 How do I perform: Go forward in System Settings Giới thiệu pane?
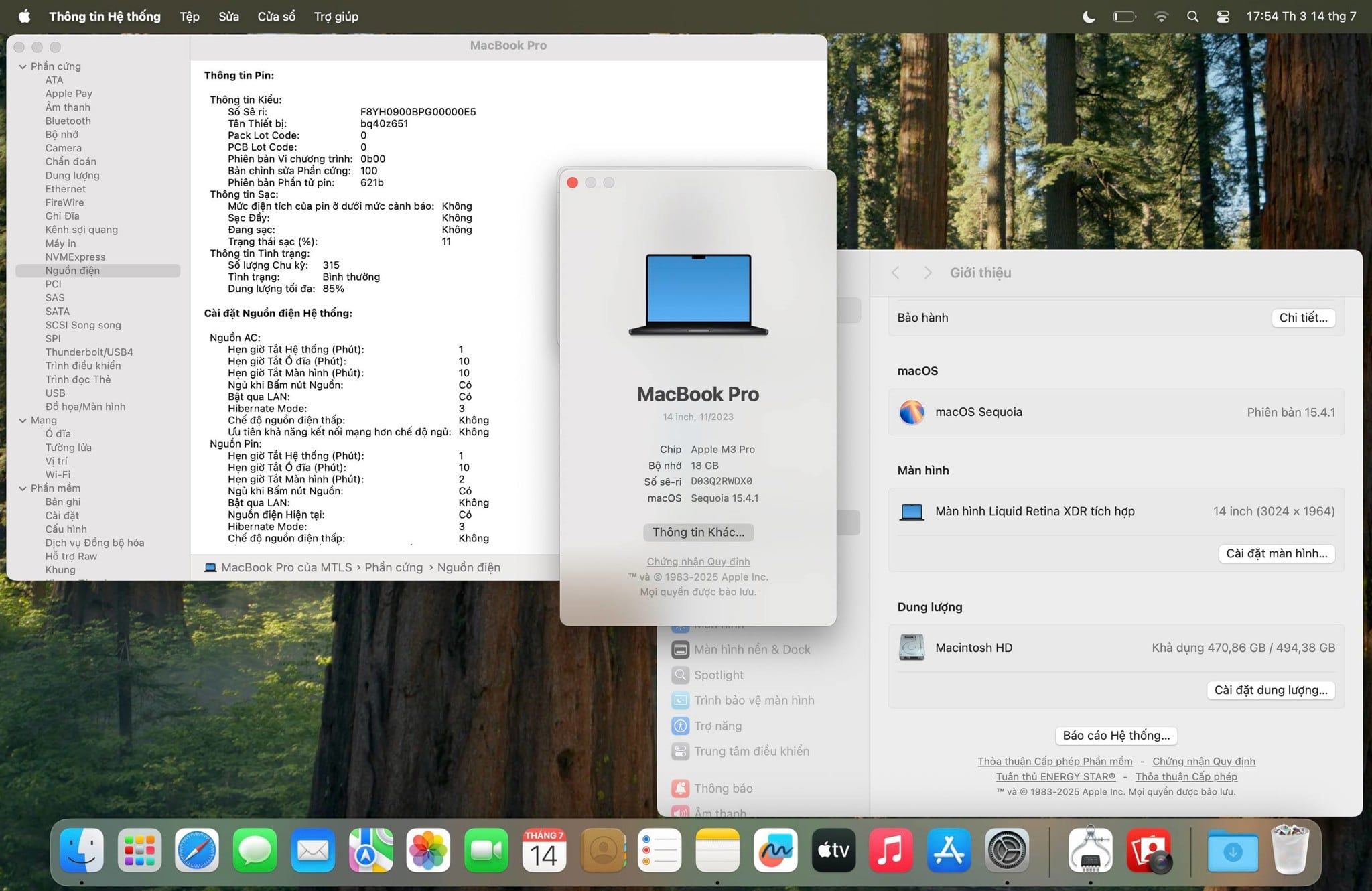(x=928, y=273)
